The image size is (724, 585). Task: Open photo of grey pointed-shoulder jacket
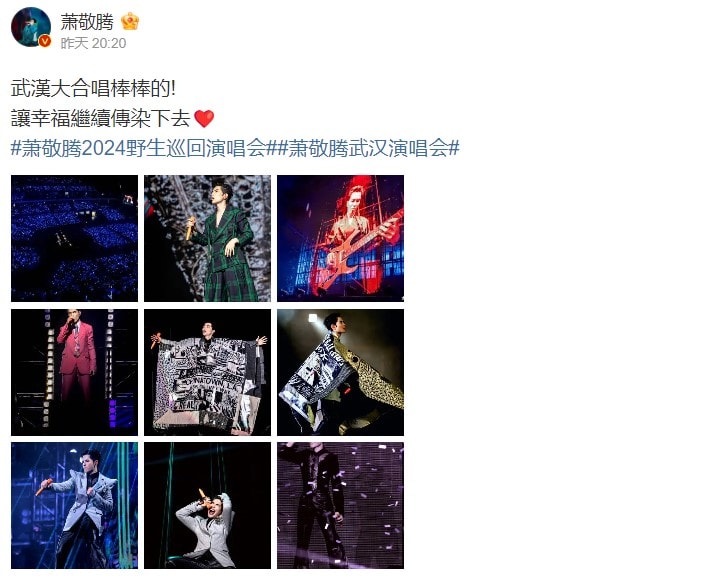[x=74, y=505]
